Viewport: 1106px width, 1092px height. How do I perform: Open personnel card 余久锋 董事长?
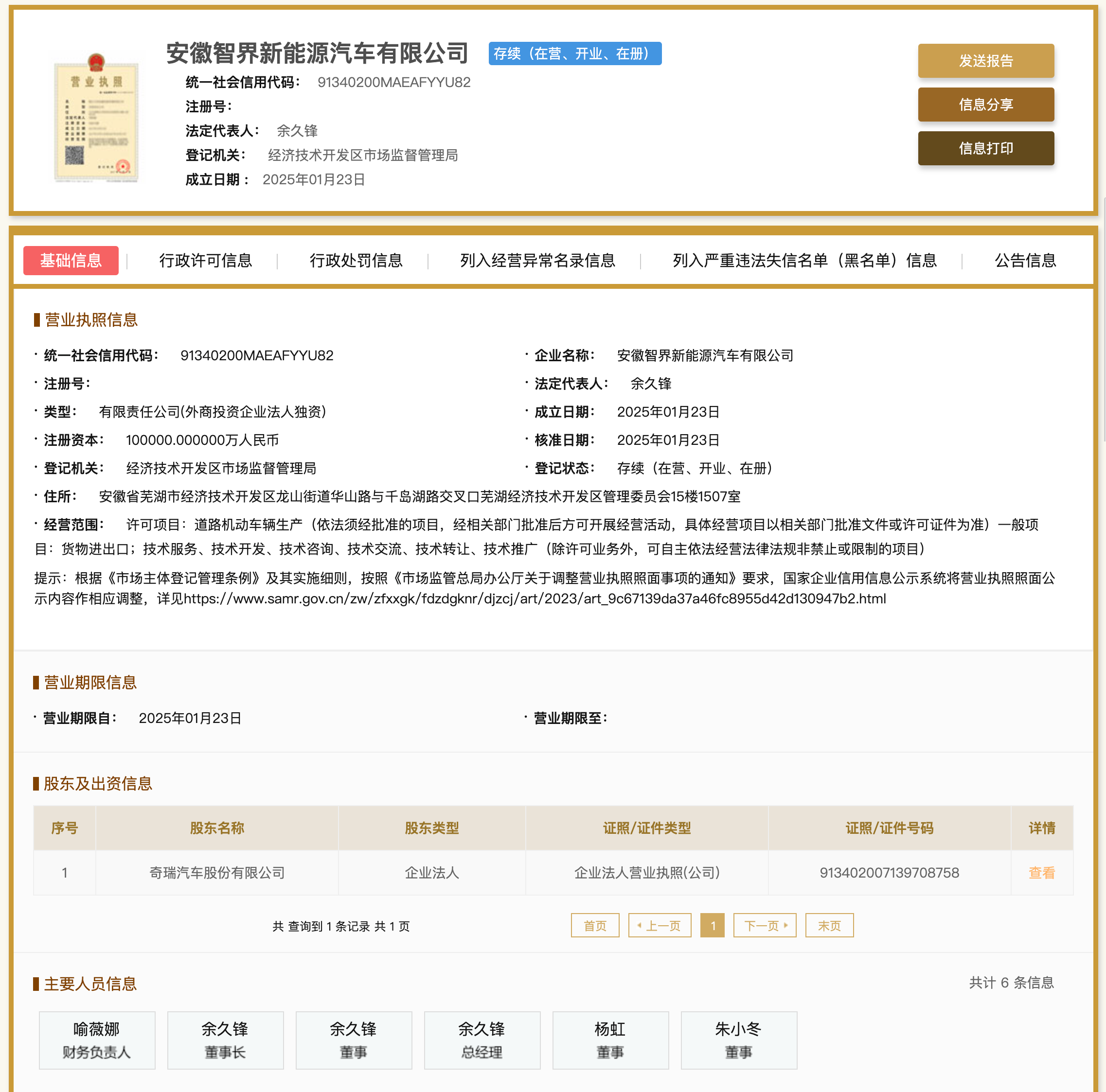[x=225, y=1040]
